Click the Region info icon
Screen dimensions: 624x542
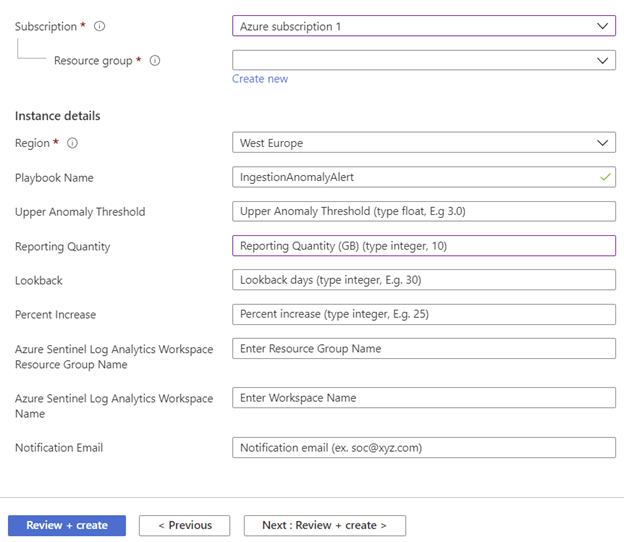72,143
